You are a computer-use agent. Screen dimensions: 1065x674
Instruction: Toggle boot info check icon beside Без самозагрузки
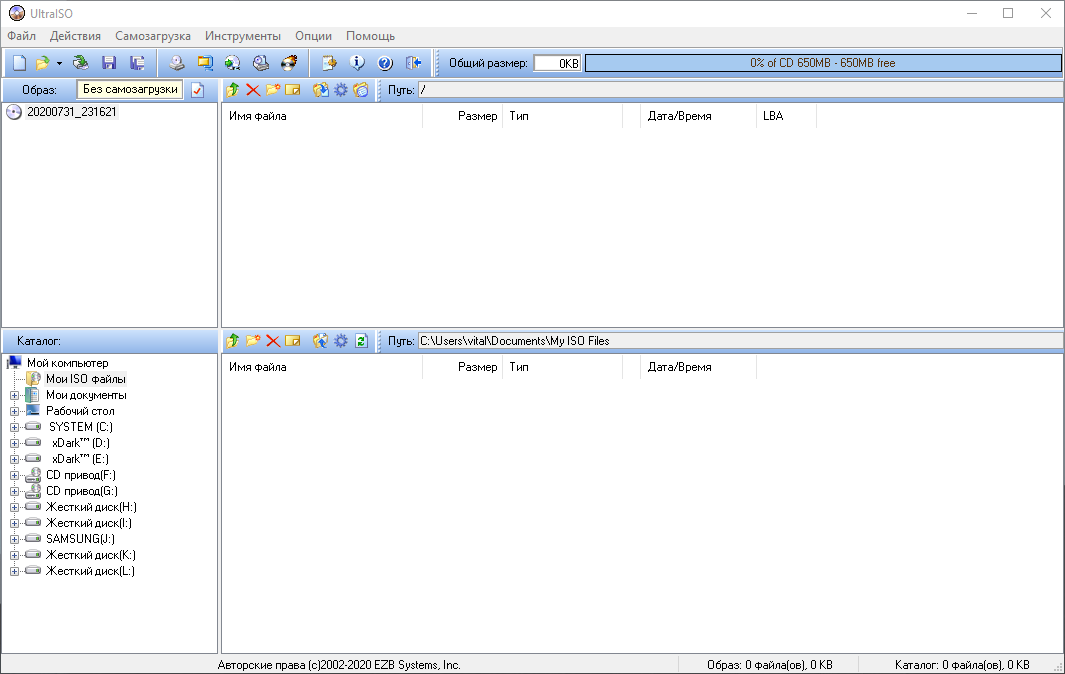(198, 90)
